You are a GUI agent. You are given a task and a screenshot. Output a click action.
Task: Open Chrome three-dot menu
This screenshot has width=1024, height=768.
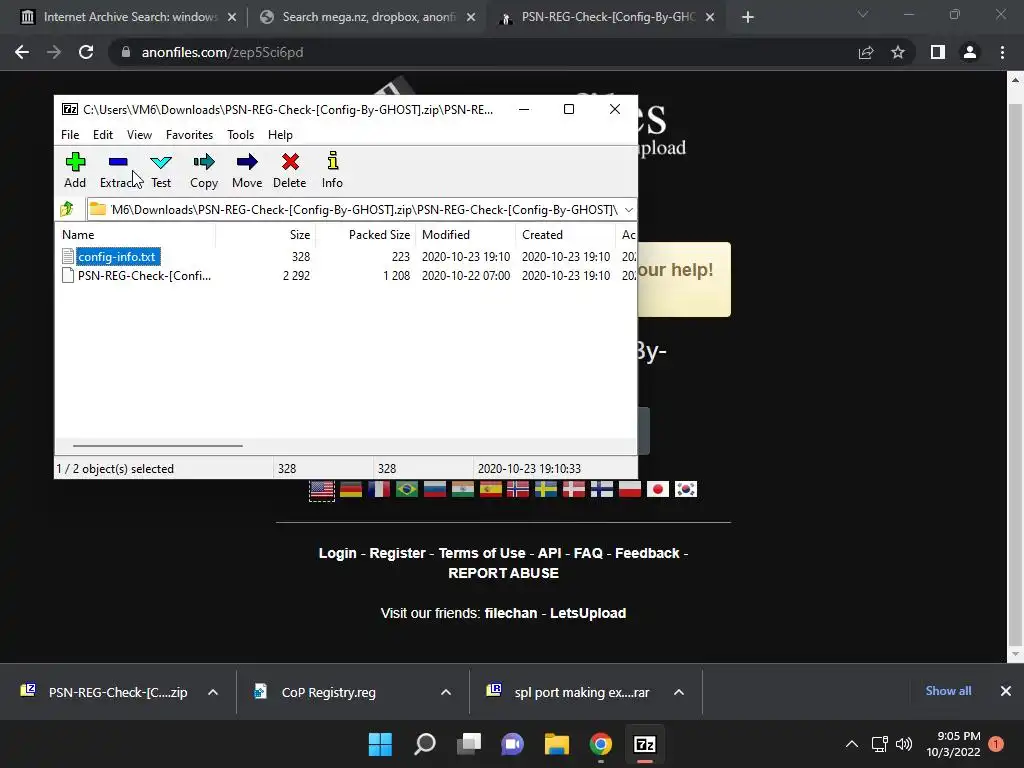(1002, 52)
